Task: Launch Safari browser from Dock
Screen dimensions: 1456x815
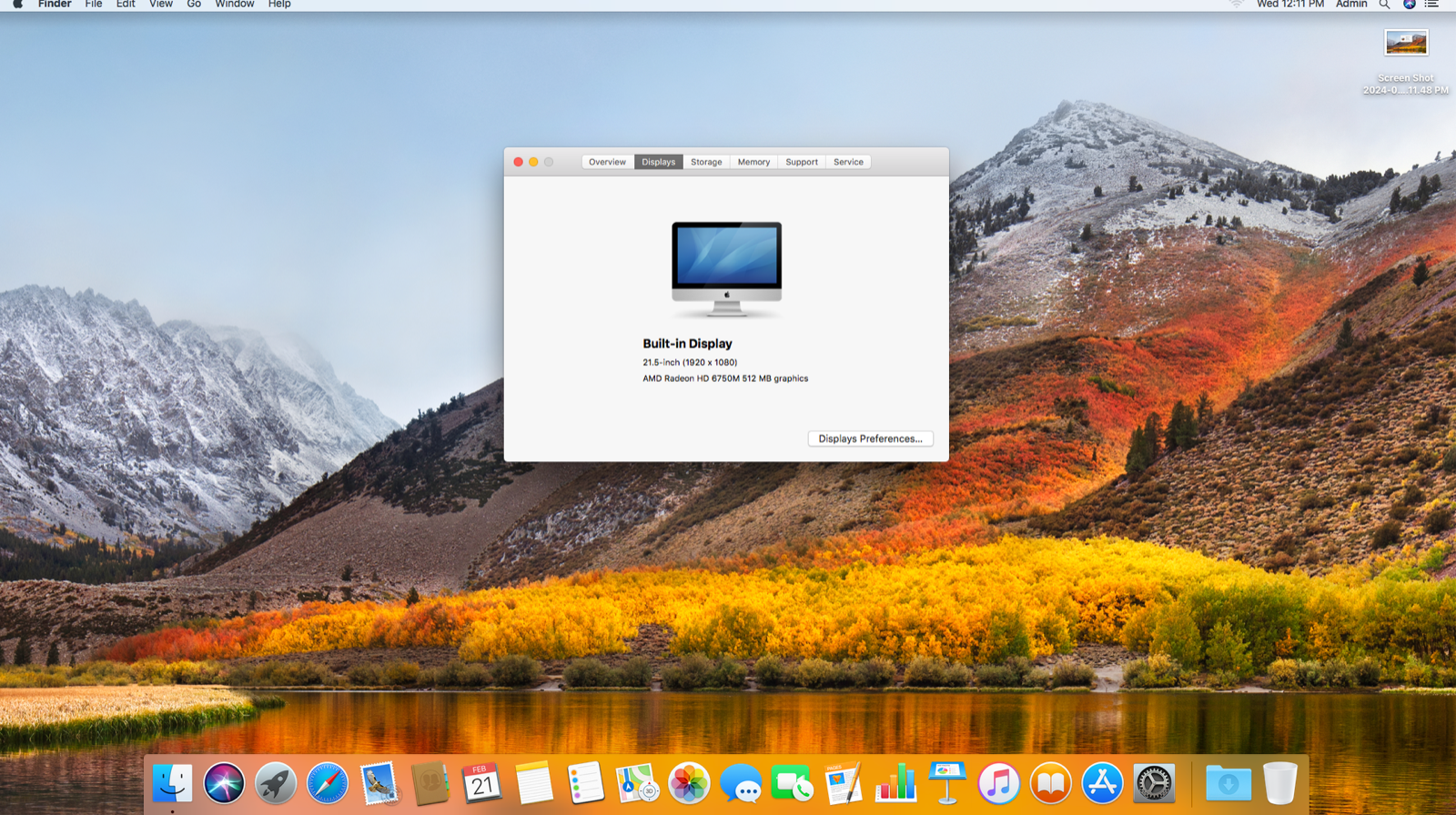Action: 328,783
